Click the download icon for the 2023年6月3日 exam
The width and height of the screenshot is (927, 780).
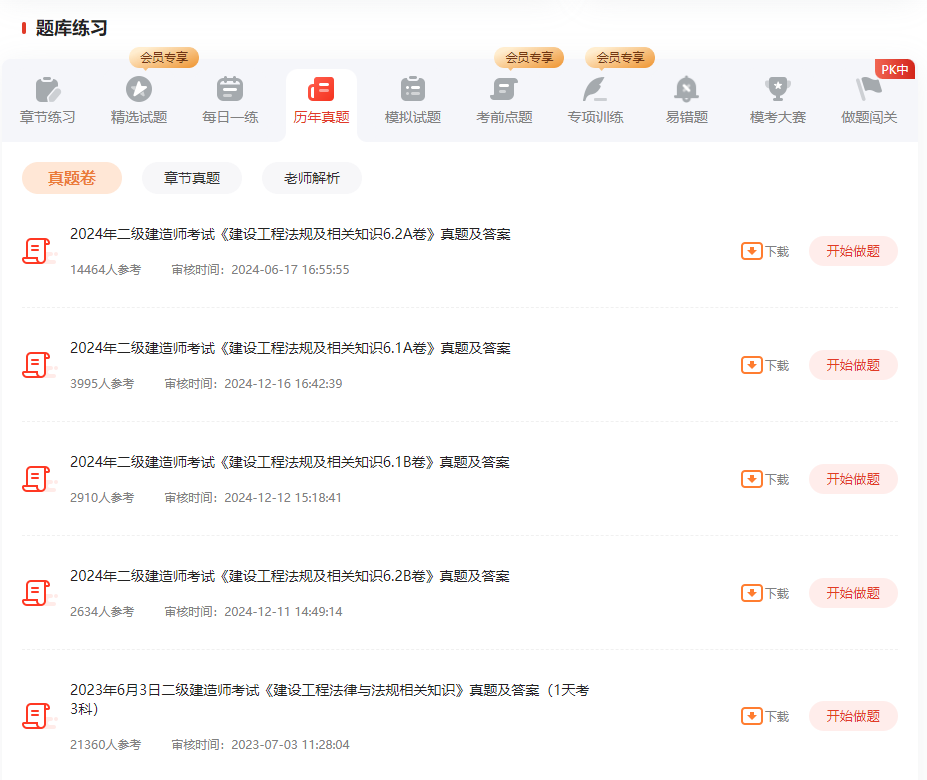(x=751, y=716)
